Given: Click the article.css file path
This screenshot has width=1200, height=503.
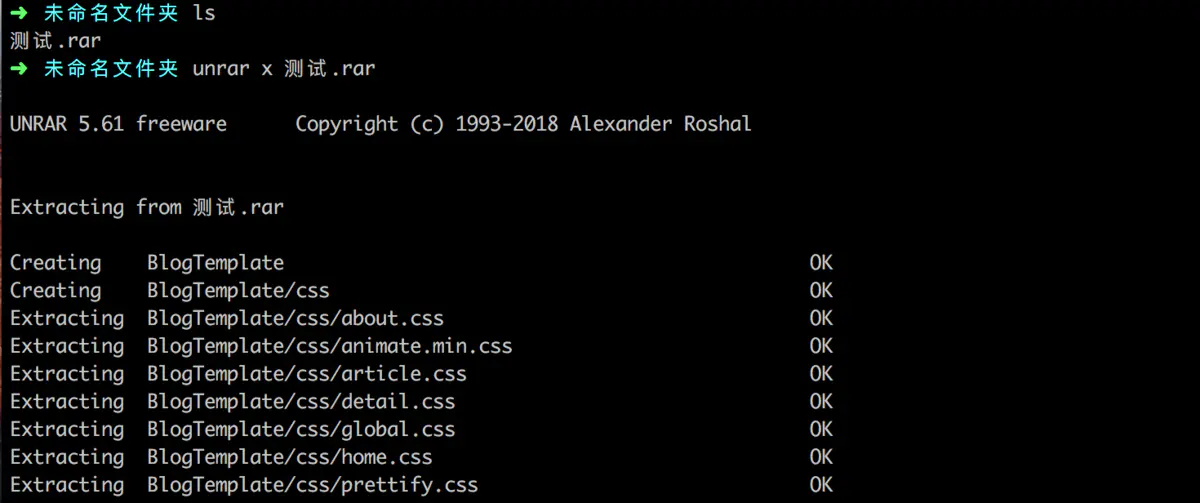Looking at the screenshot, I should coord(306,374).
